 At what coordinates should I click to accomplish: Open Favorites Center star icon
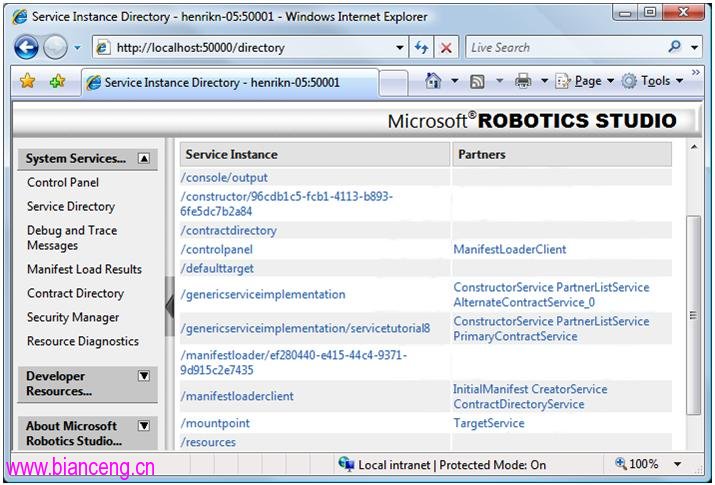click(27, 81)
